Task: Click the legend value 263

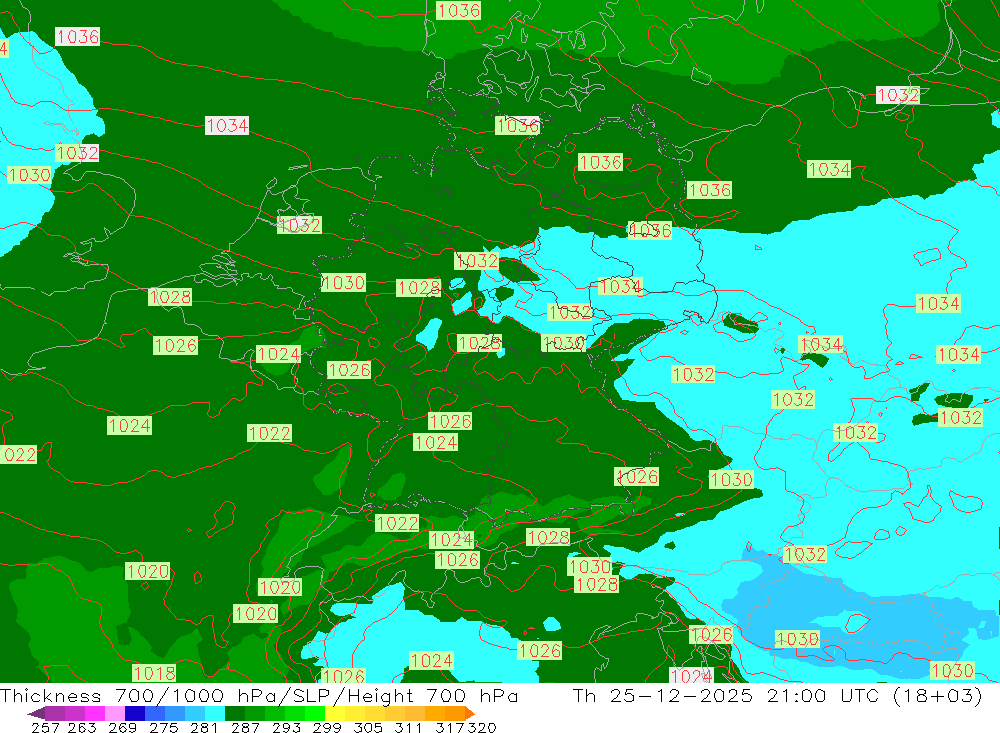Action: pyautogui.click(x=81, y=727)
